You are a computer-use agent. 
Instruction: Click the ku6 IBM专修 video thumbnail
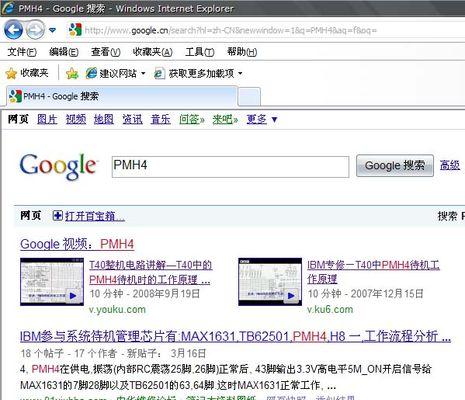[270, 282]
